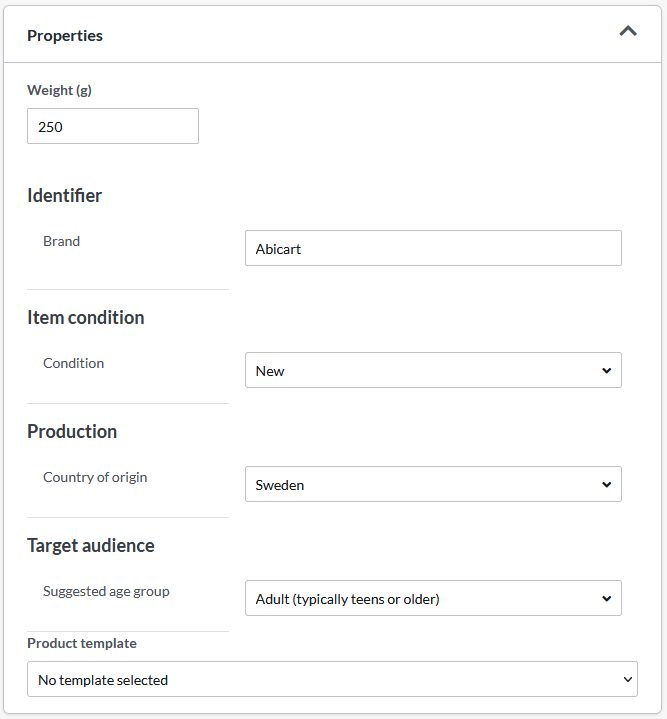Click the Identifier section heading
The image size is (667, 719).
(x=64, y=195)
